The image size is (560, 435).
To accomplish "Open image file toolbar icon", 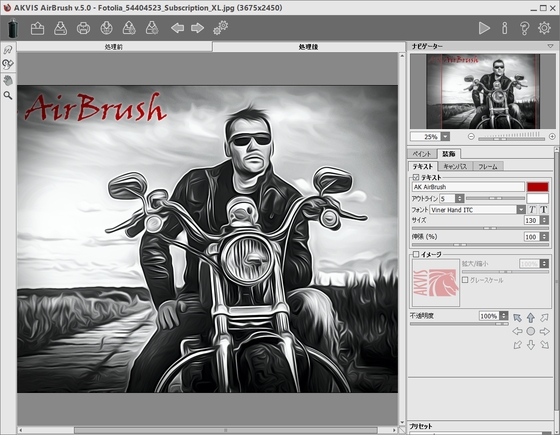I will pos(38,28).
